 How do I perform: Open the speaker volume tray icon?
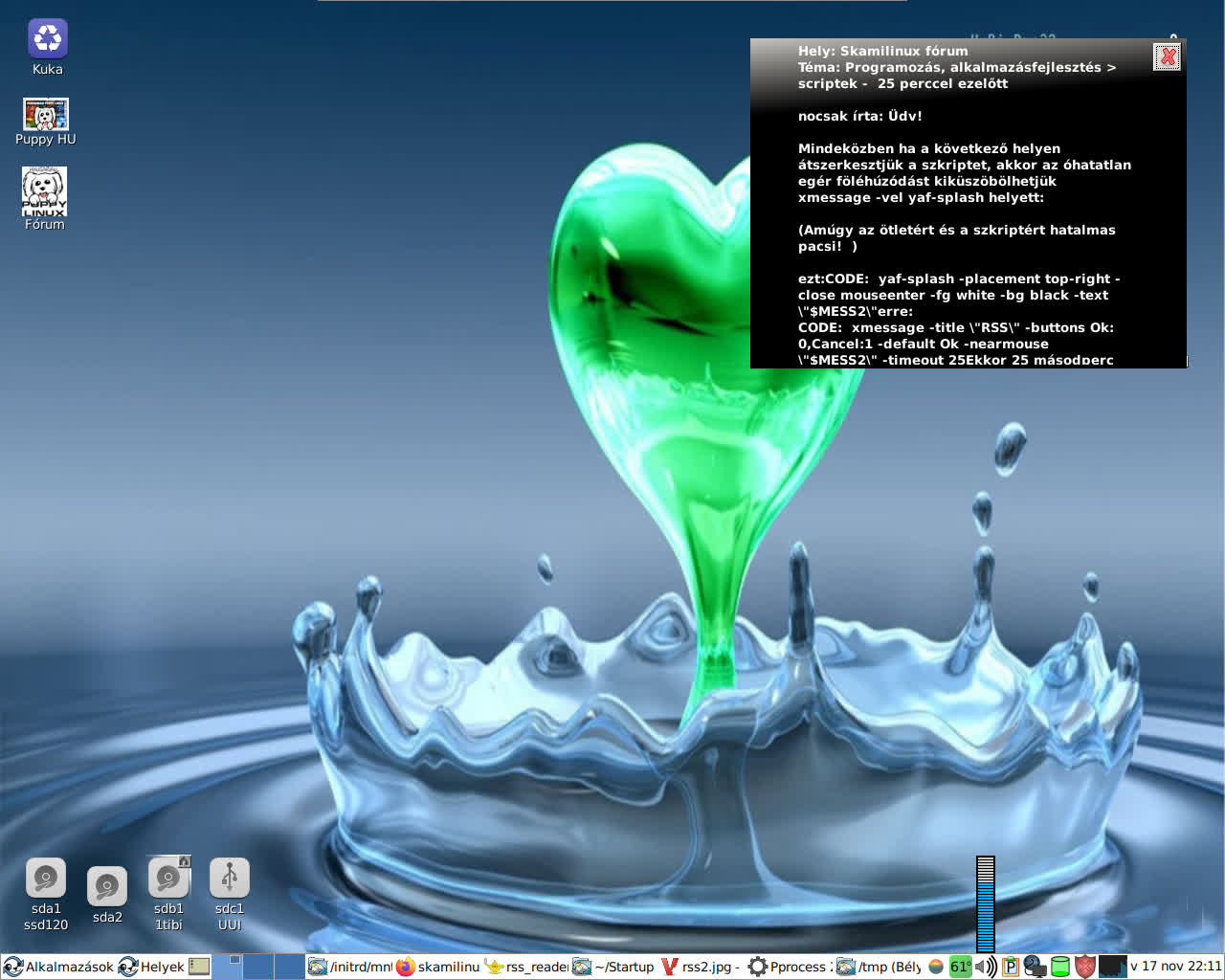click(x=986, y=967)
